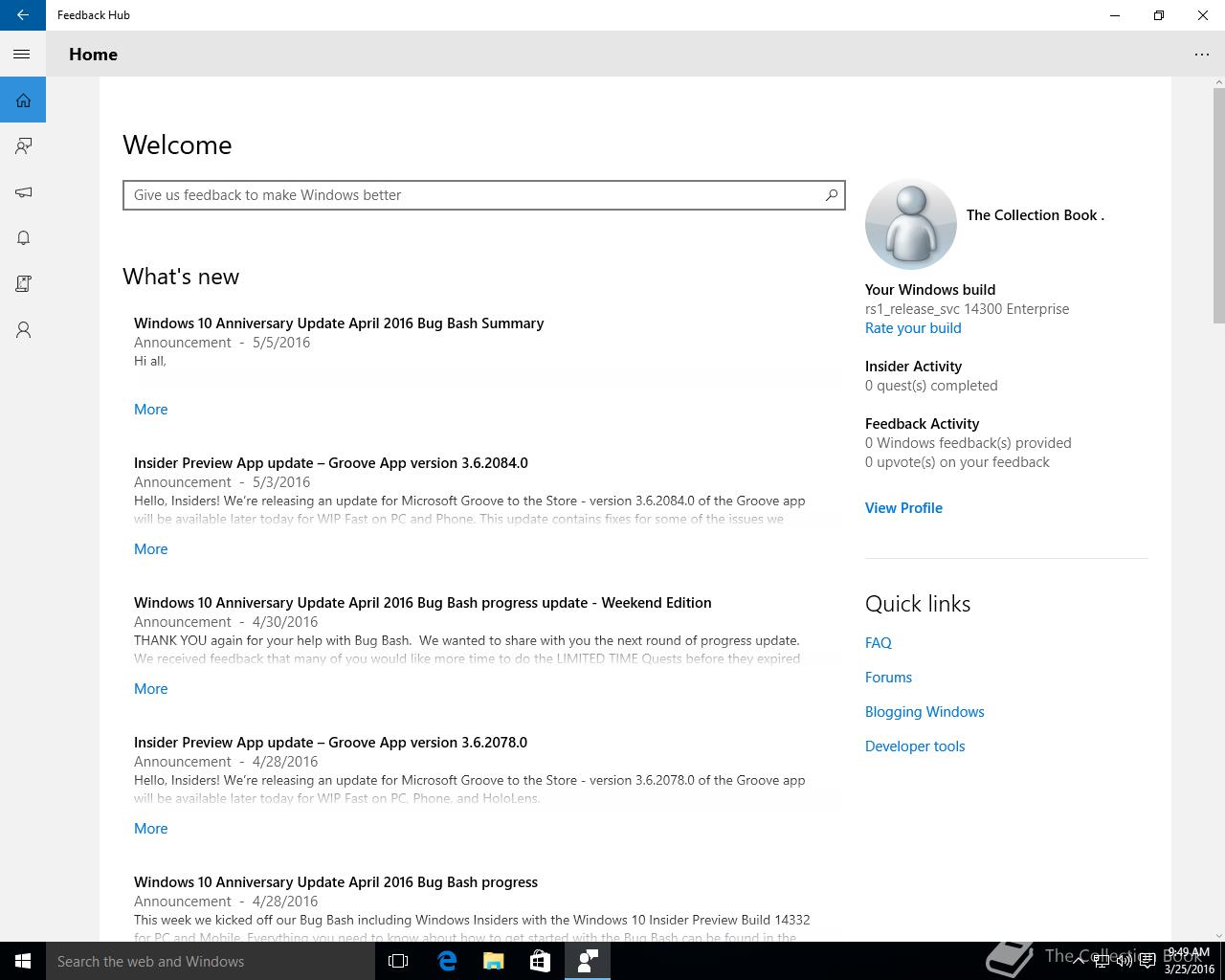Launch Microsoft Edge from taskbar
This screenshot has width=1225, height=980.
pyautogui.click(x=446, y=961)
